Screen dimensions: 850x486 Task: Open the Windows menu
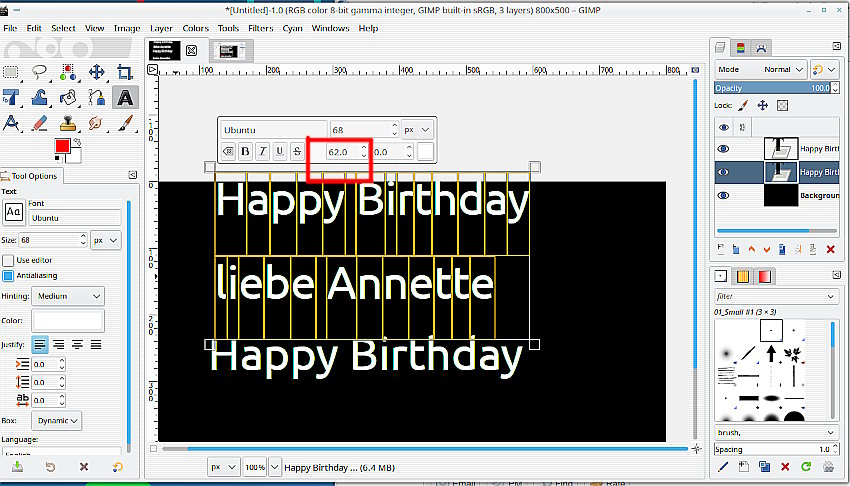pyautogui.click(x=330, y=28)
